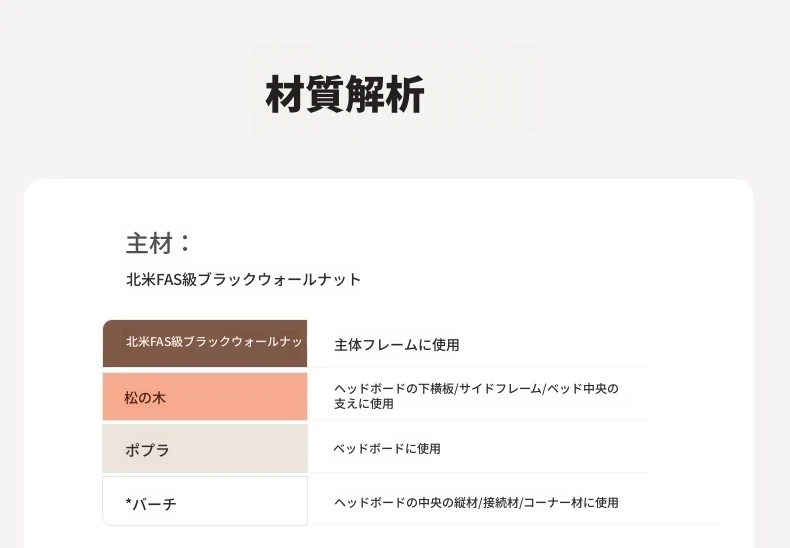Select the ヘッドボードの中央の縦材 description
Image resolution: width=790 pixels, height=548 pixels.
(x=406, y=503)
